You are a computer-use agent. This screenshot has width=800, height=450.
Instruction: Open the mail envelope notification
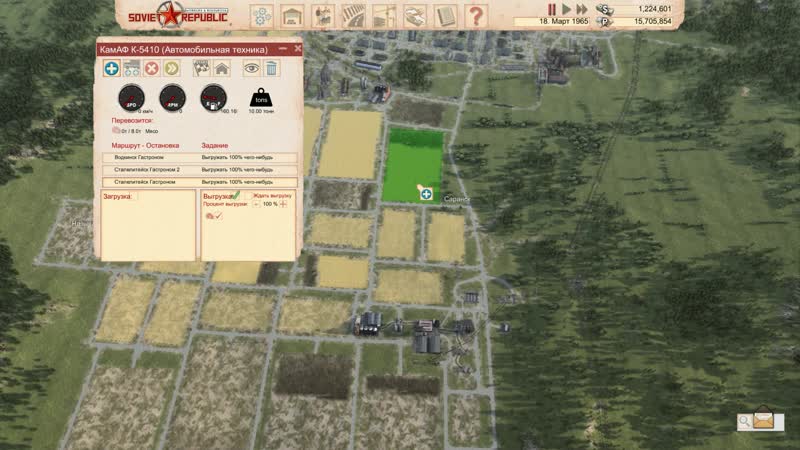(x=764, y=419)
